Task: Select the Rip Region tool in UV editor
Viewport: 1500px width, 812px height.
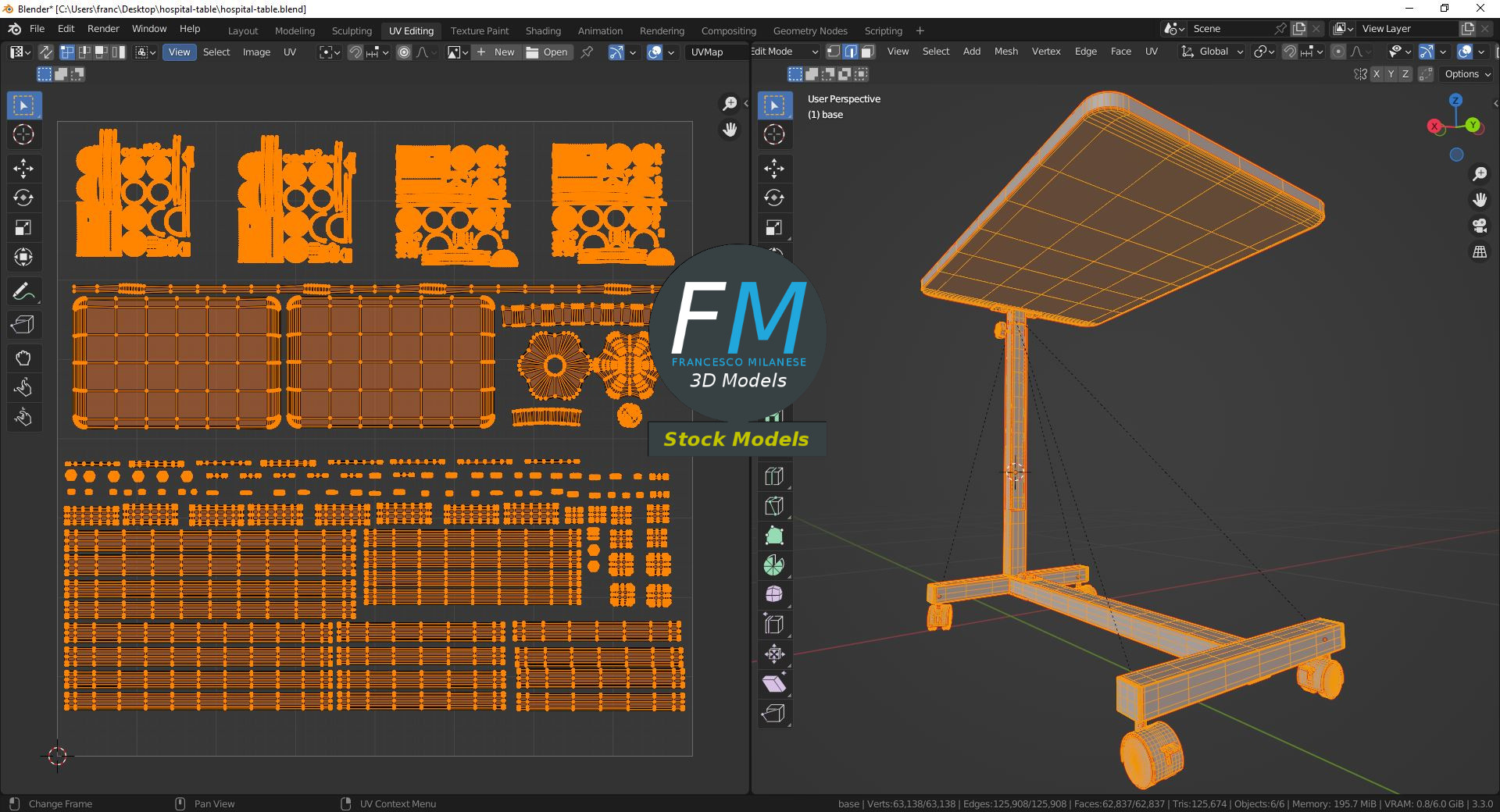Action: (x=23, y=325)
